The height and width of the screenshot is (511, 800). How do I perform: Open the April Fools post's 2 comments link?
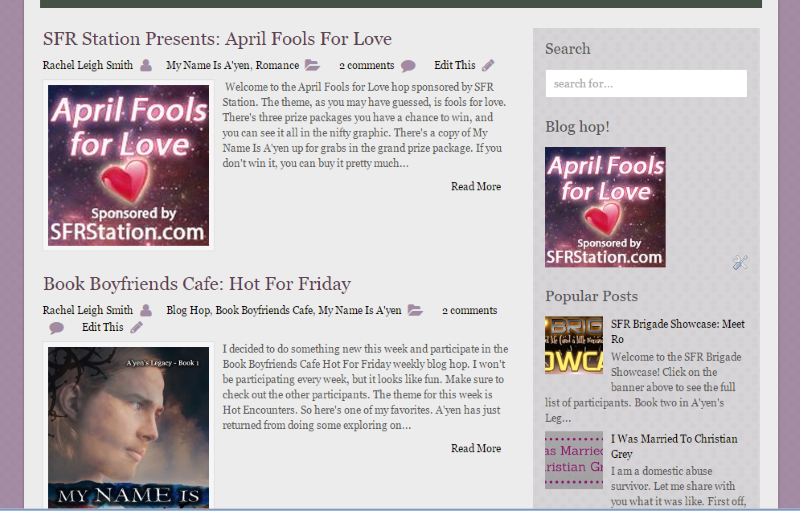tap(367, 65)
